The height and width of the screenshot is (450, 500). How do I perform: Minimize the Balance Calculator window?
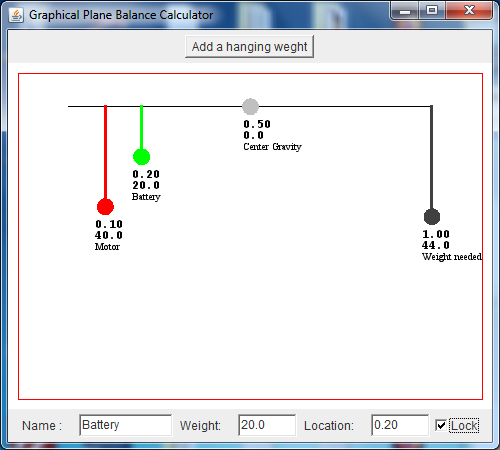(405, 11)
